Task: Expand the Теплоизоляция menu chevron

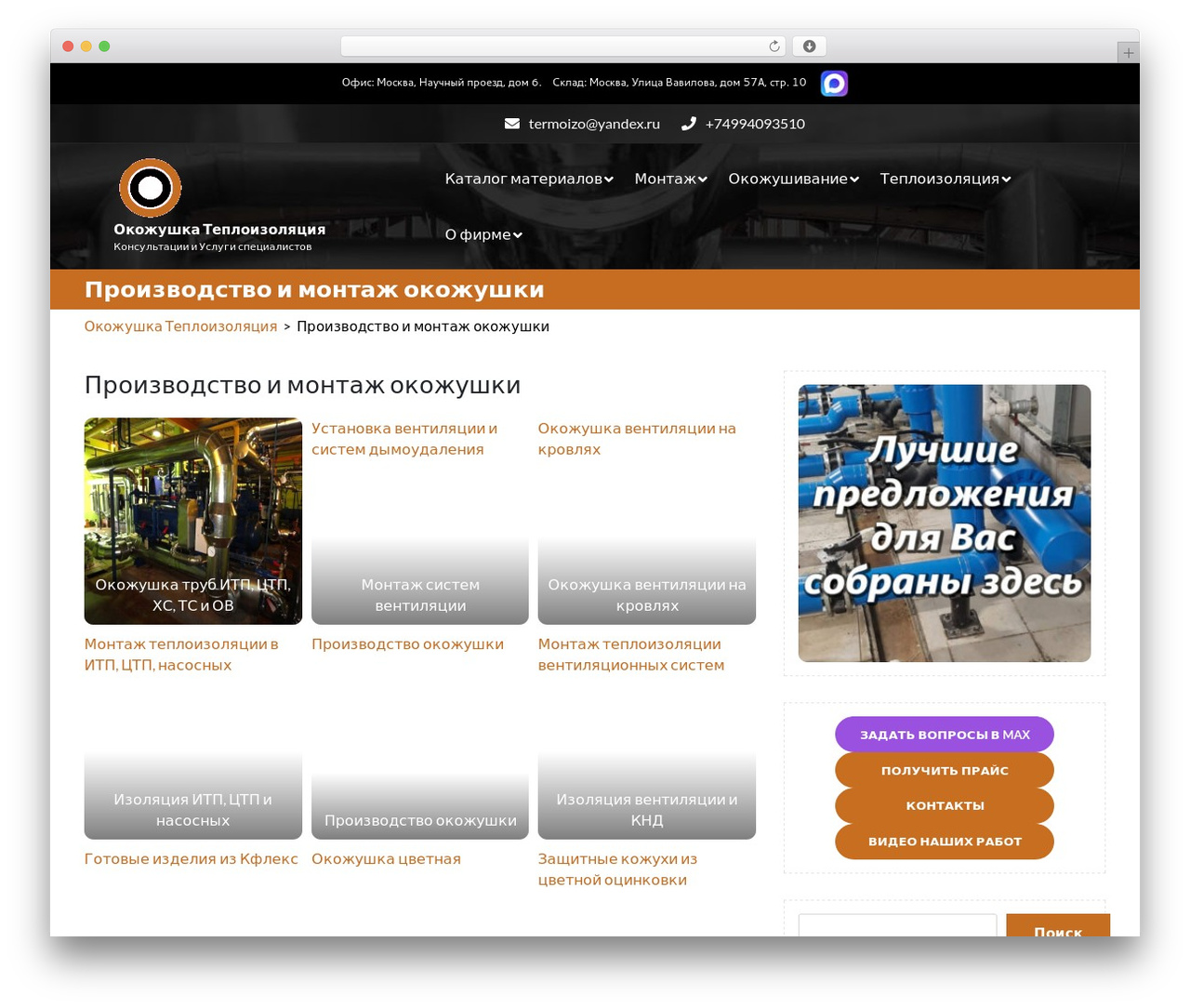Action: pos(1006,179)
